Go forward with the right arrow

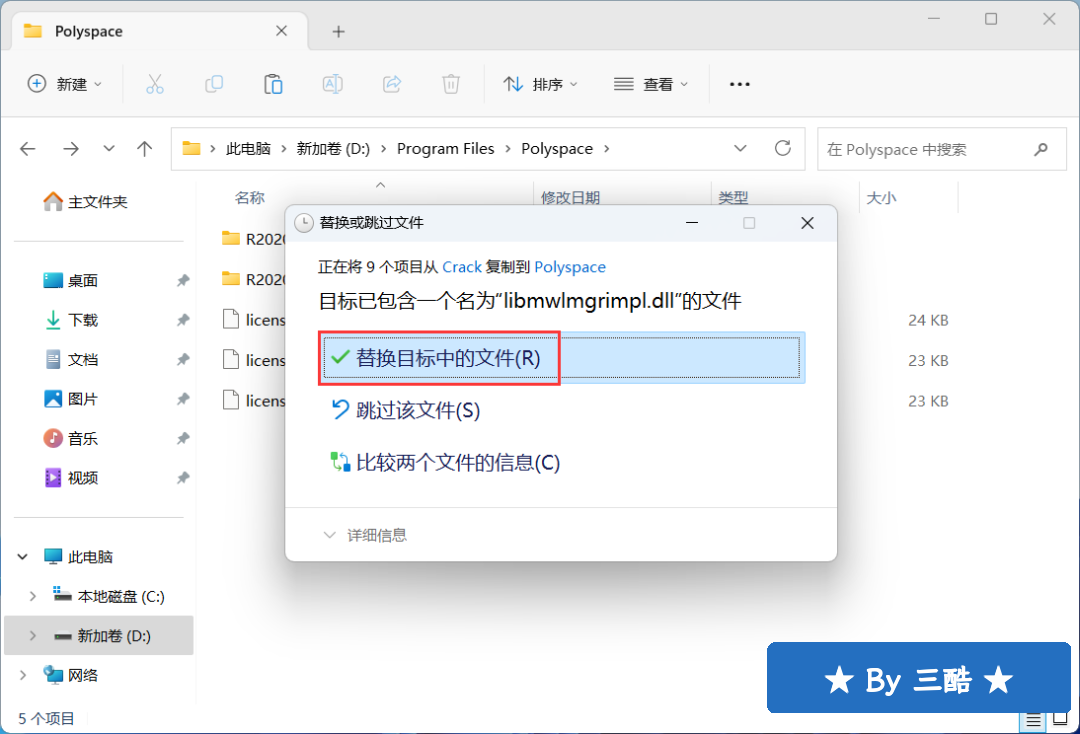coord(71,149)
